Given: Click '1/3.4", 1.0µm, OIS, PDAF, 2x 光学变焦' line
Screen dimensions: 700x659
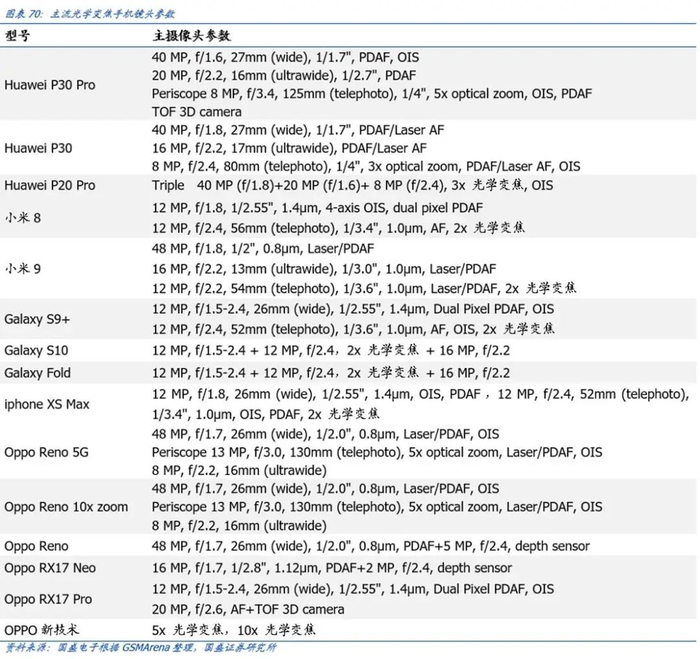Looking at the screenshot, I should [266, 414].
